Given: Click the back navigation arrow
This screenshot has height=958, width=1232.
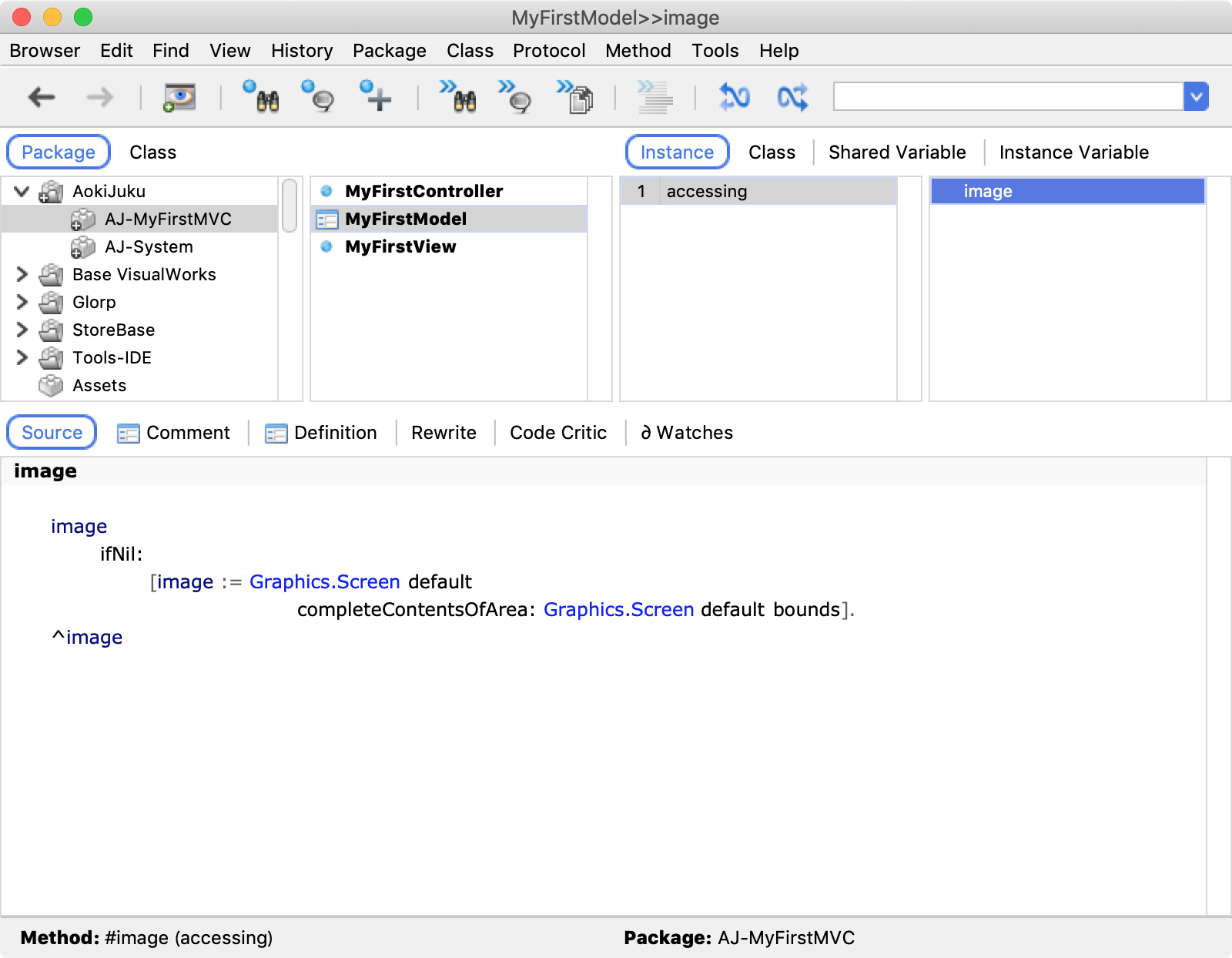Looking at the screenshot, I should tap(42, 97).
